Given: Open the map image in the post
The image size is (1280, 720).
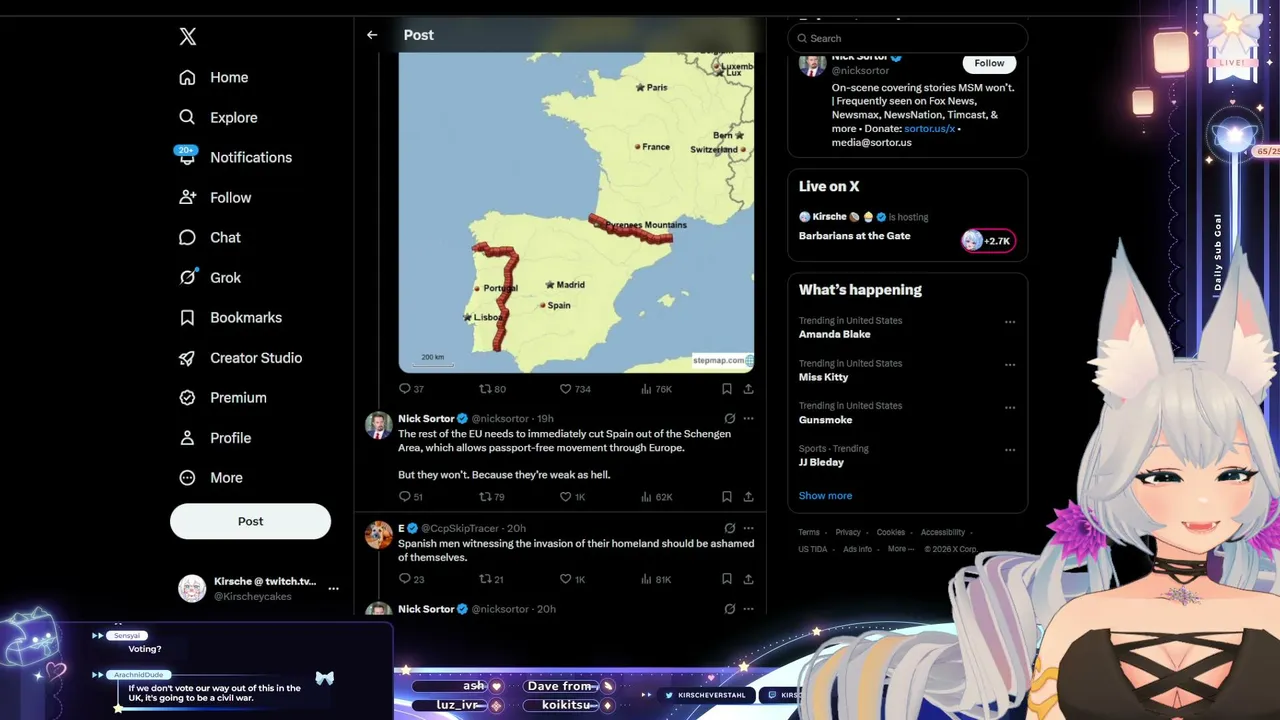Looking at the screenshot, I should coord(576,212).
